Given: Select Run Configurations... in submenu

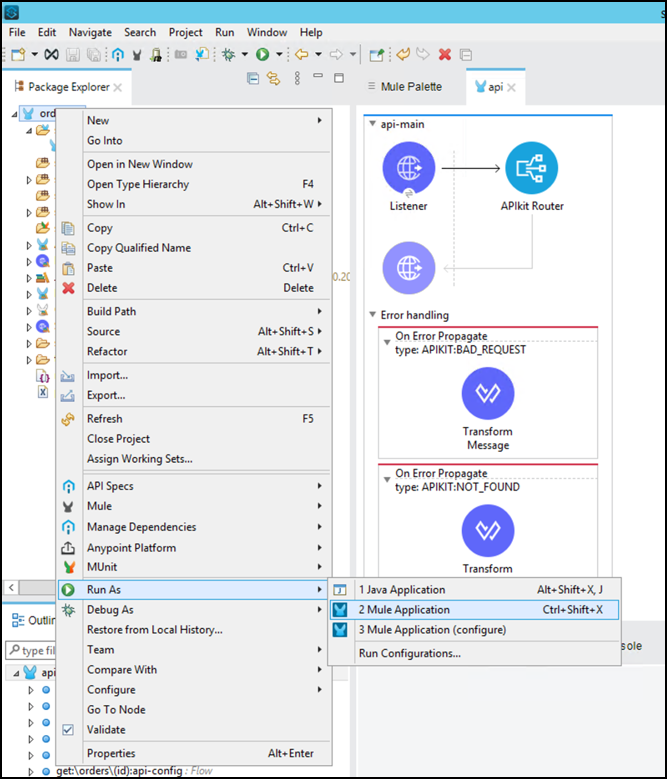Looking at the screenshot, I should [474, 653].
